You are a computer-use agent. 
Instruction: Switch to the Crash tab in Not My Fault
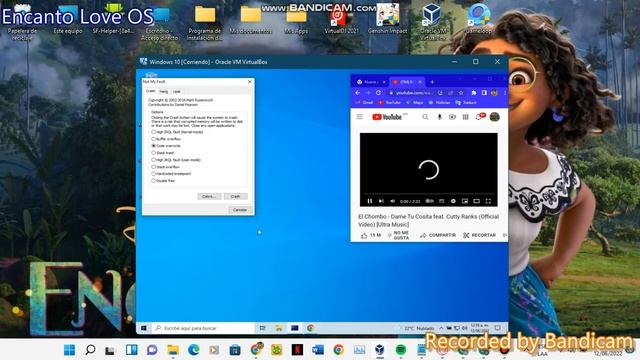tap(151, 91)
